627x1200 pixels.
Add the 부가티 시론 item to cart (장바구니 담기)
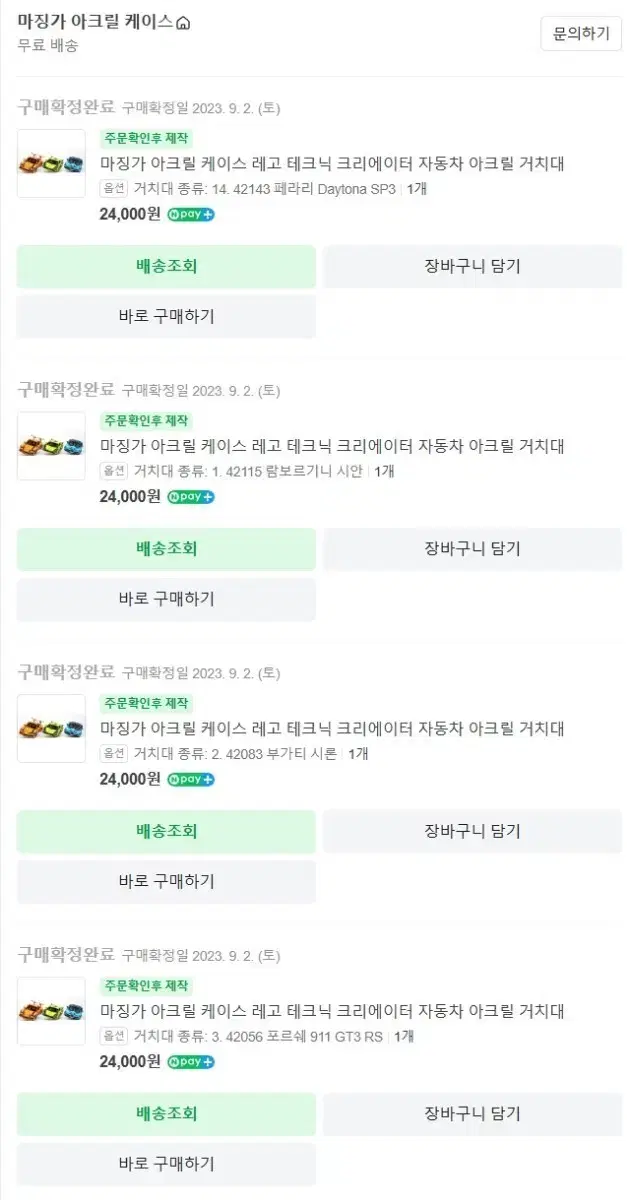pyautogui.click(x=472, y=831)
